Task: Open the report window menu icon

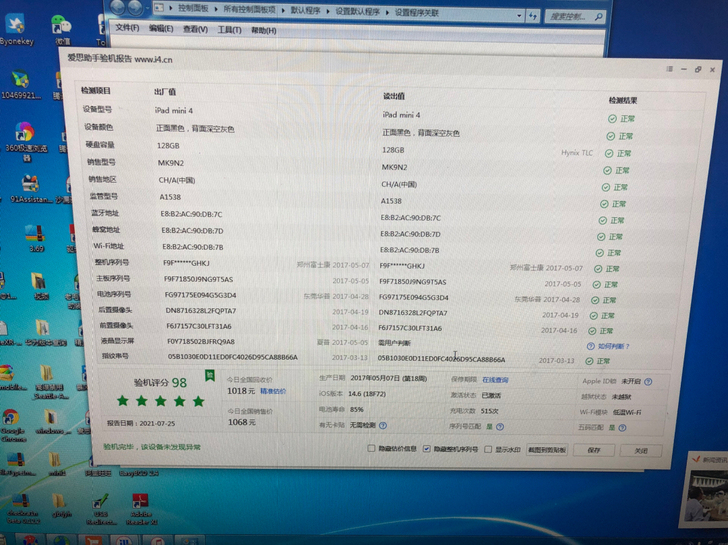Action: pyautogui.click(x=670, y=69)
